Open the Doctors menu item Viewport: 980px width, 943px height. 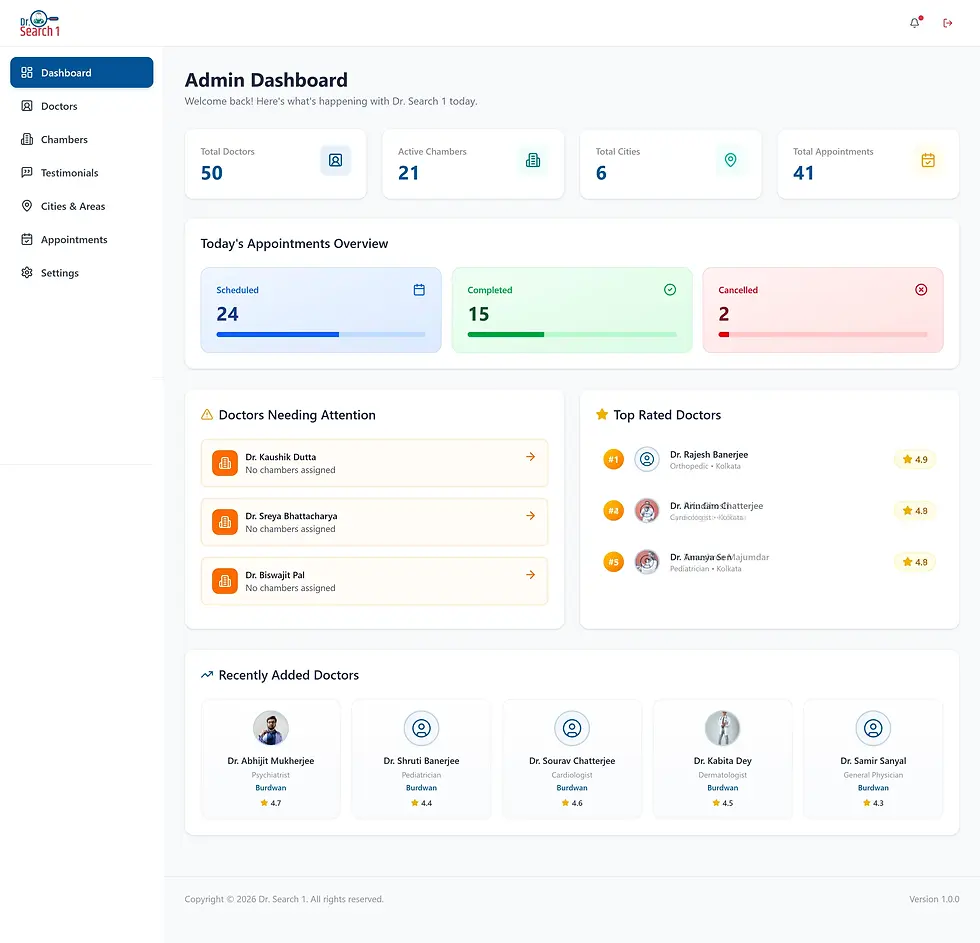tap(82, 106)
